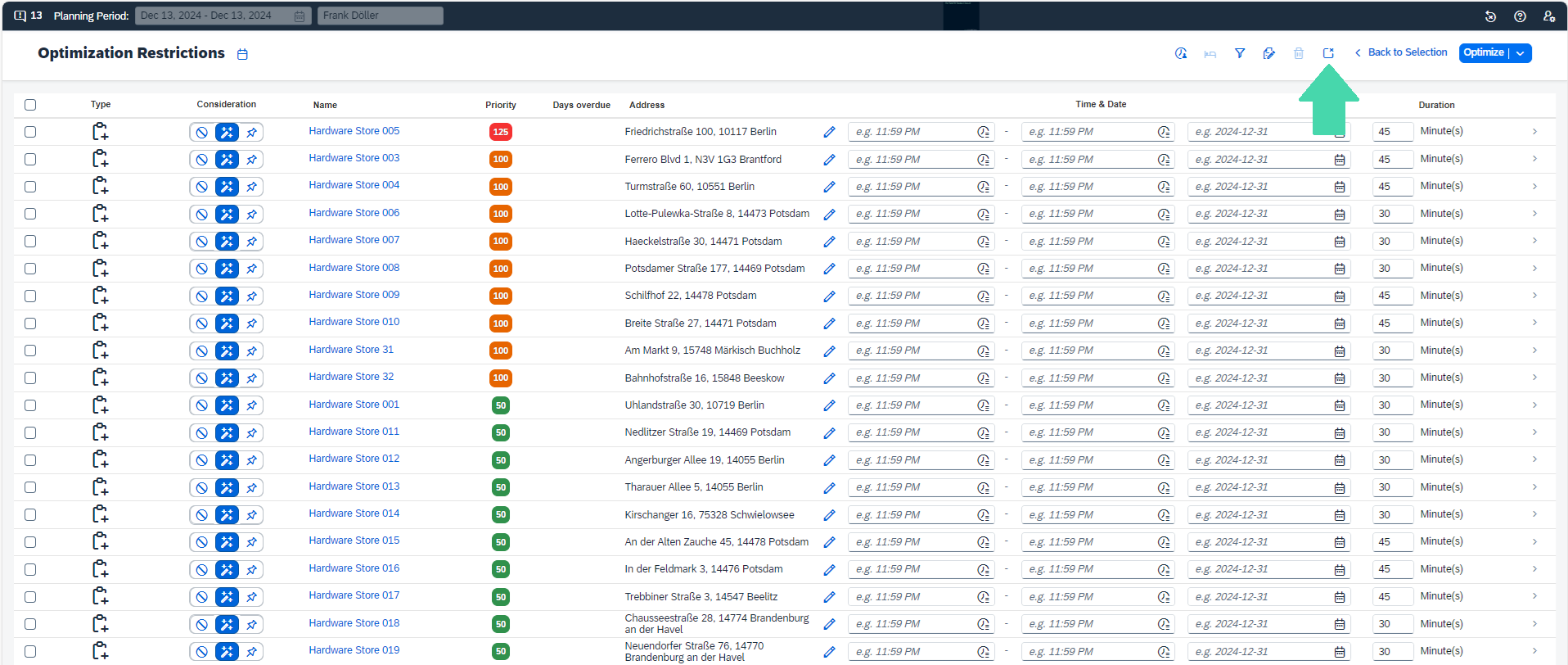The height and width of the screenshot is (665, 1568).
Task: Open the help question mark icon
Action: (1520, 16)
